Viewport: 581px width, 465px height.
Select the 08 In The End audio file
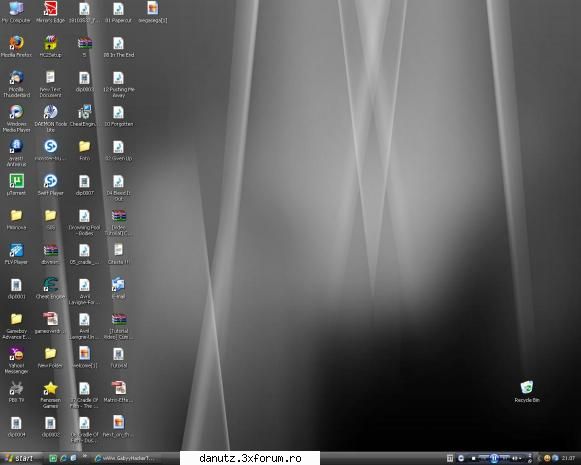click(x=118, y=46)
